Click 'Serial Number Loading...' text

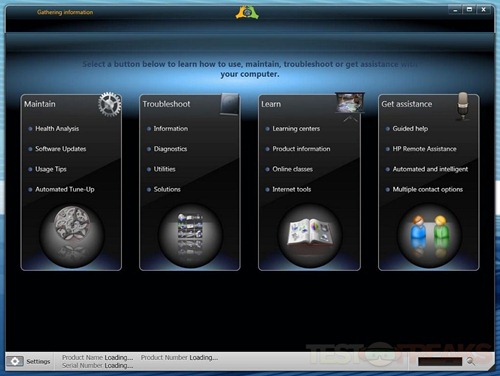98,366
